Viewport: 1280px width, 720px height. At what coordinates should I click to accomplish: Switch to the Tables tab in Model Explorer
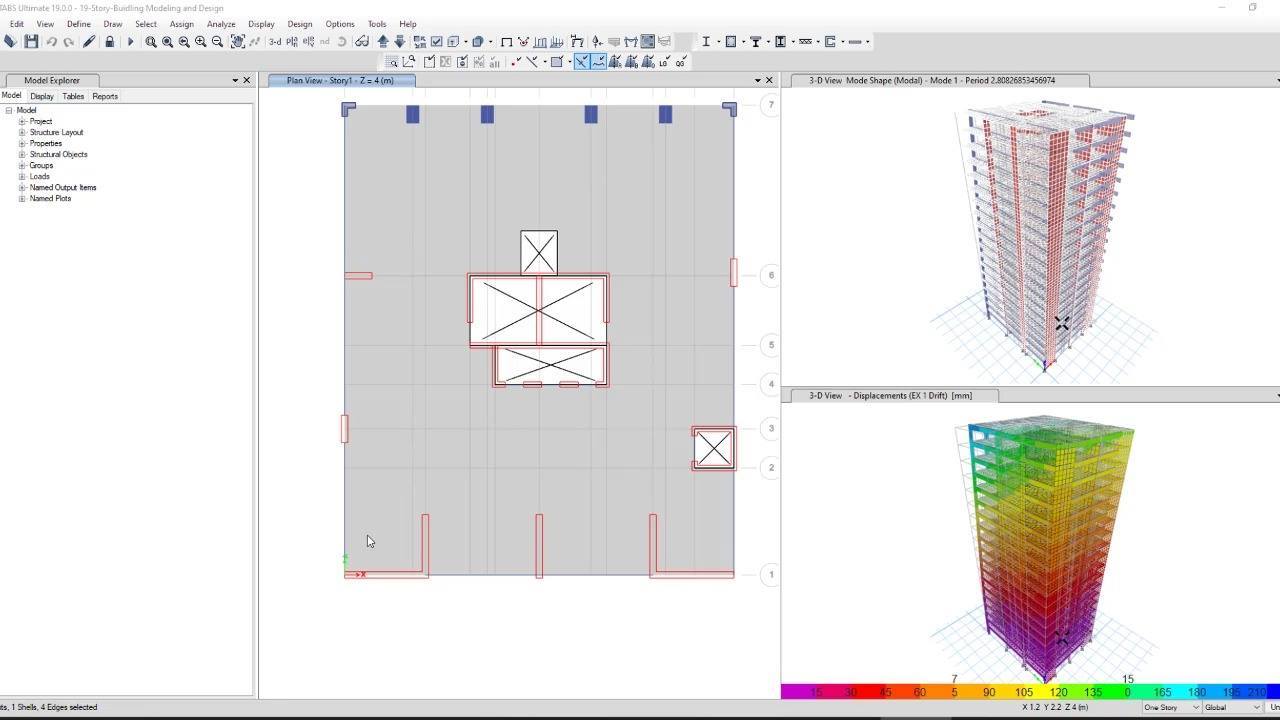tap(73, 96)
